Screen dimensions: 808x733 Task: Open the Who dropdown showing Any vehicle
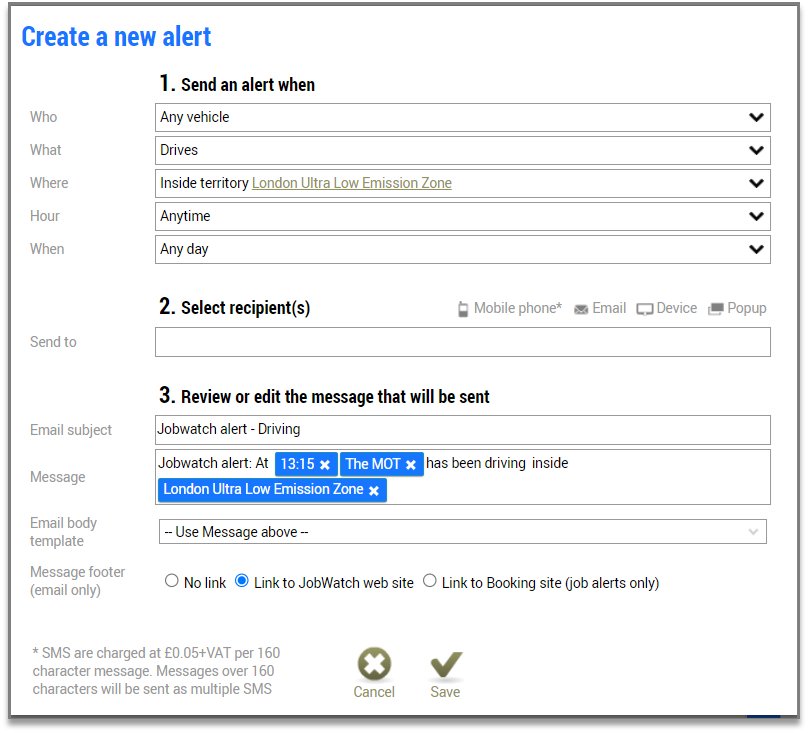[x=462, y=117]
